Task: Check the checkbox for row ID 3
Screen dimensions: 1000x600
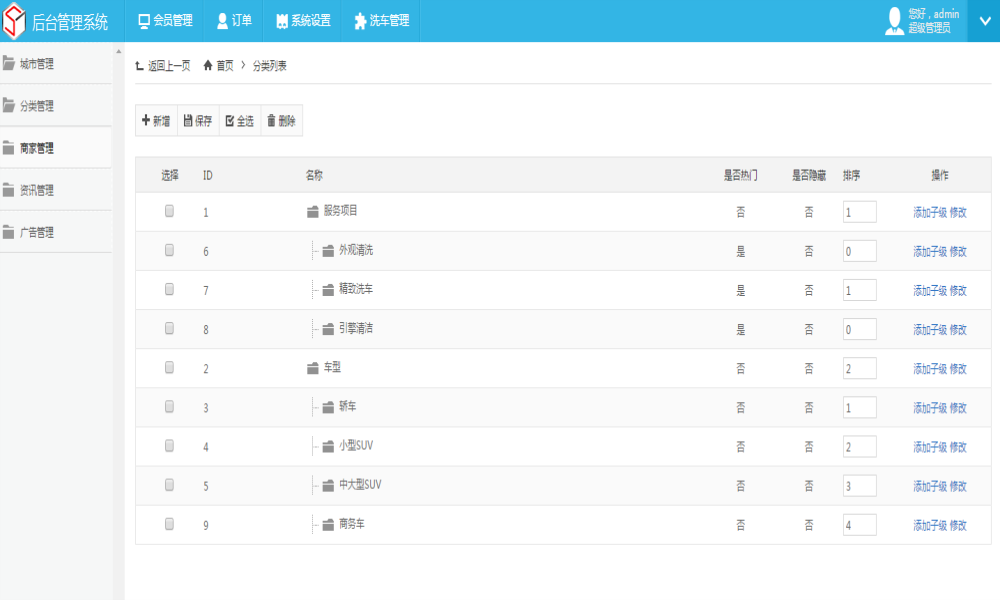Action: coord(169,406)
